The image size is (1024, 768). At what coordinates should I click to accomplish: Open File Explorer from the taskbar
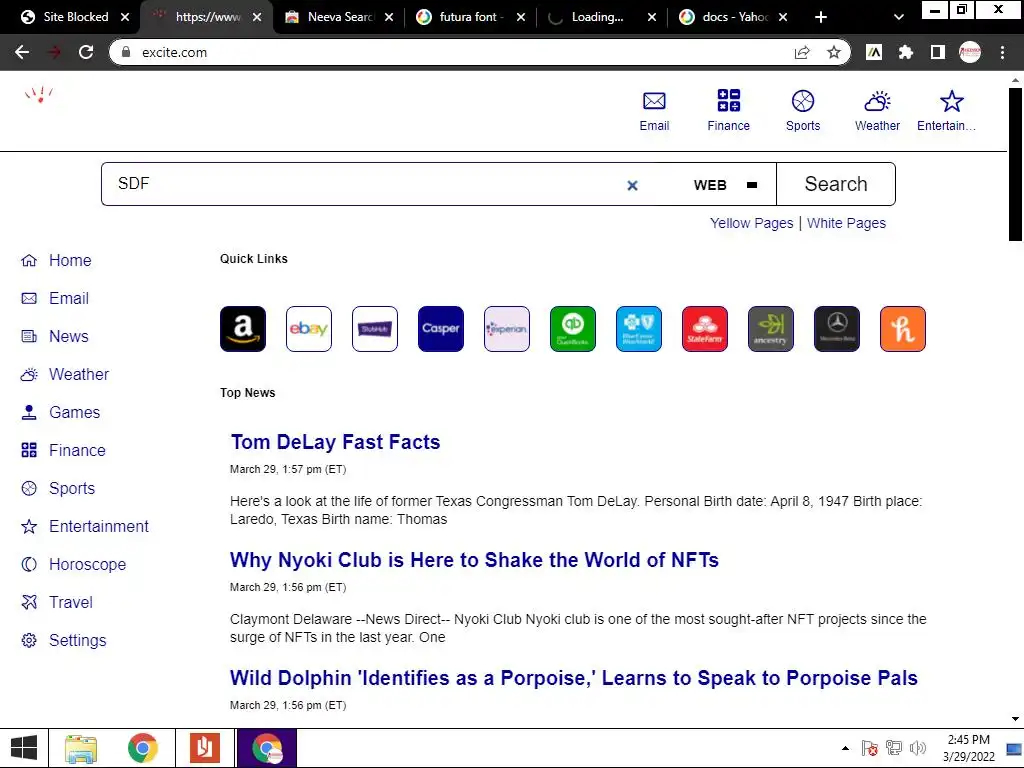[81, 748]
